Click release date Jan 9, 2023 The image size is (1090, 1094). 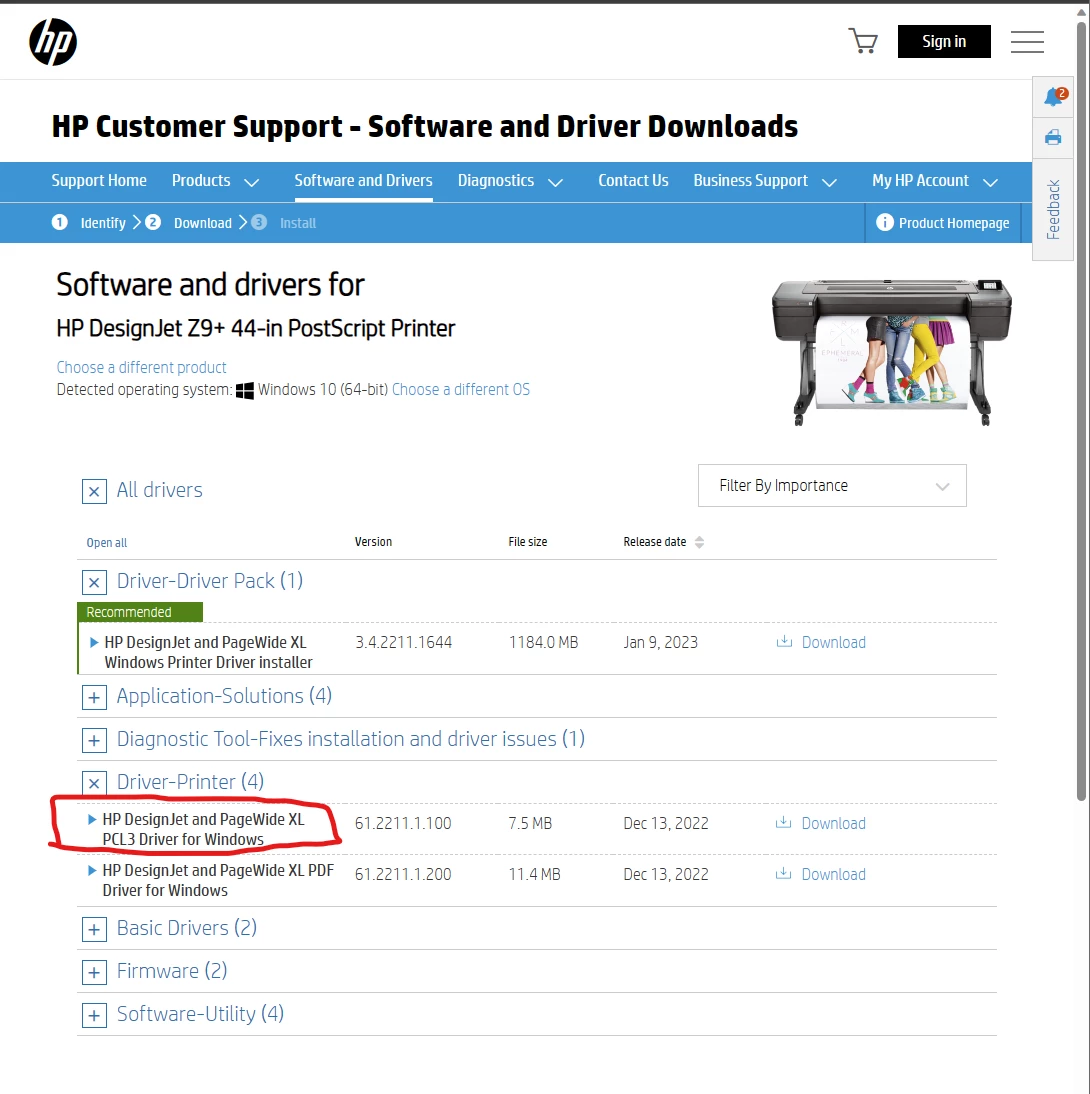(660, 642)
